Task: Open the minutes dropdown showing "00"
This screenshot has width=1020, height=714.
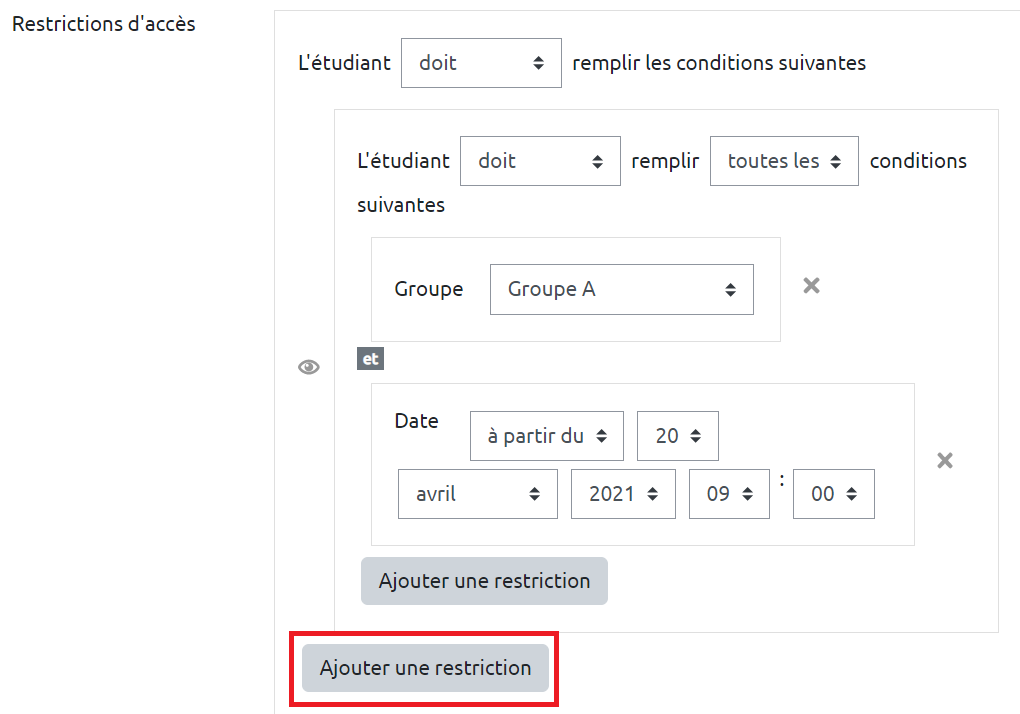Action: pyautogui.click(x=833, y=494)
